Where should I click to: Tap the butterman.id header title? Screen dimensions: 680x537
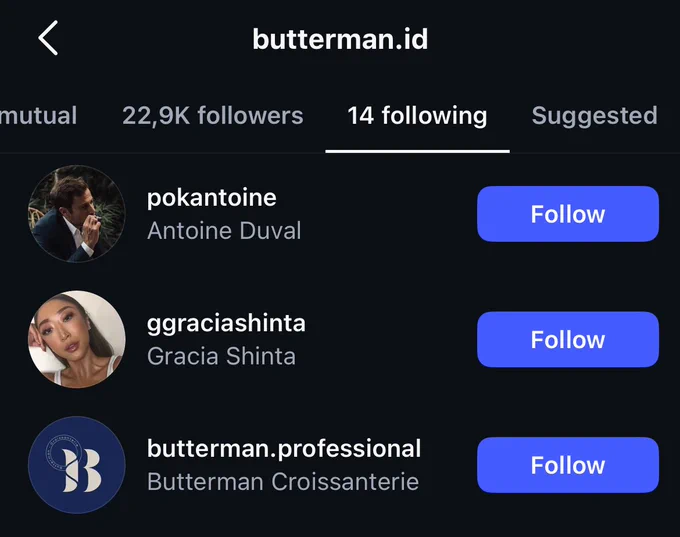point(340,39)
